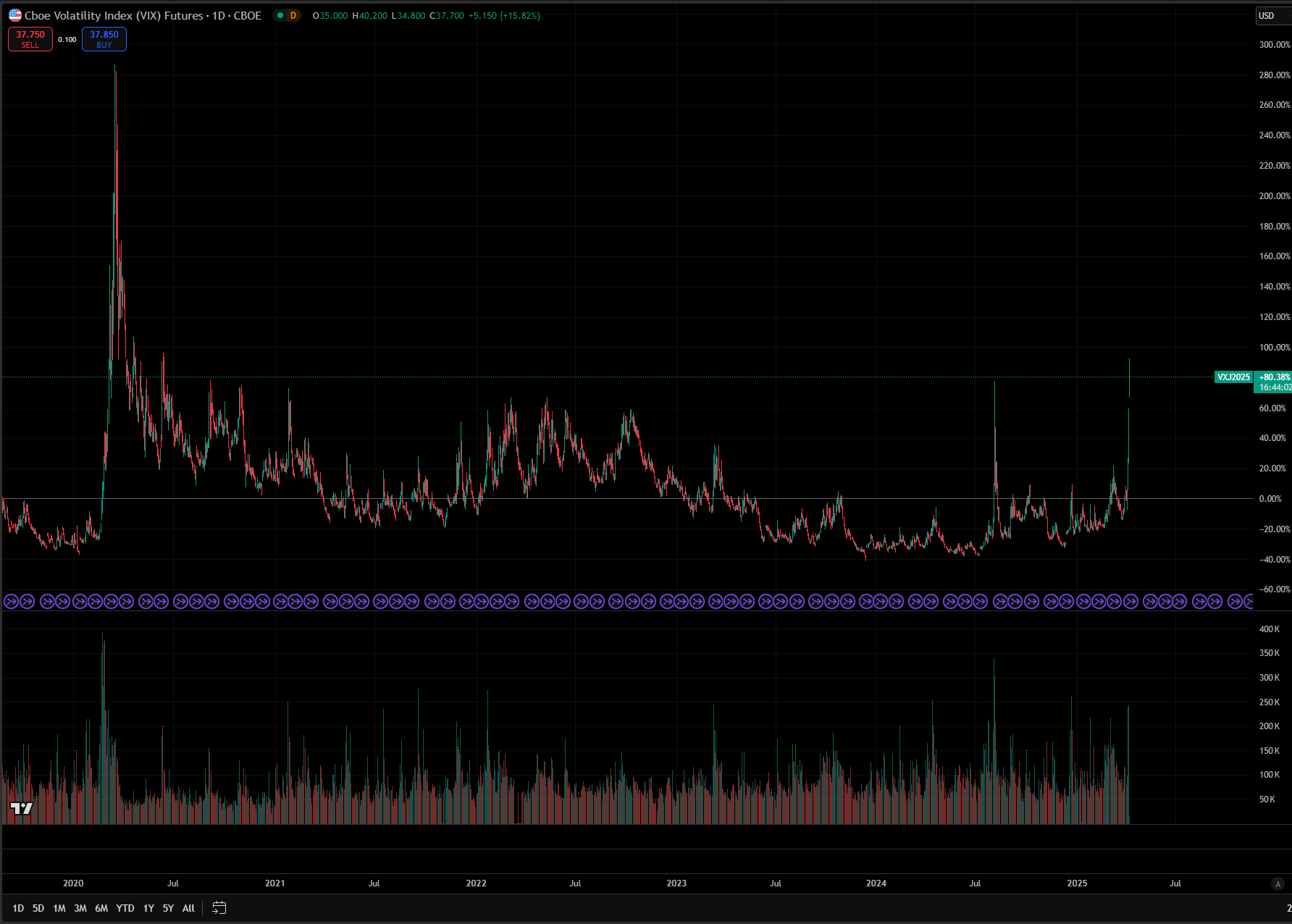Image resolution: width=1292 pixels, height=924 pixels.
Task: Click the C37.700 close value
Action: (447, 15)
